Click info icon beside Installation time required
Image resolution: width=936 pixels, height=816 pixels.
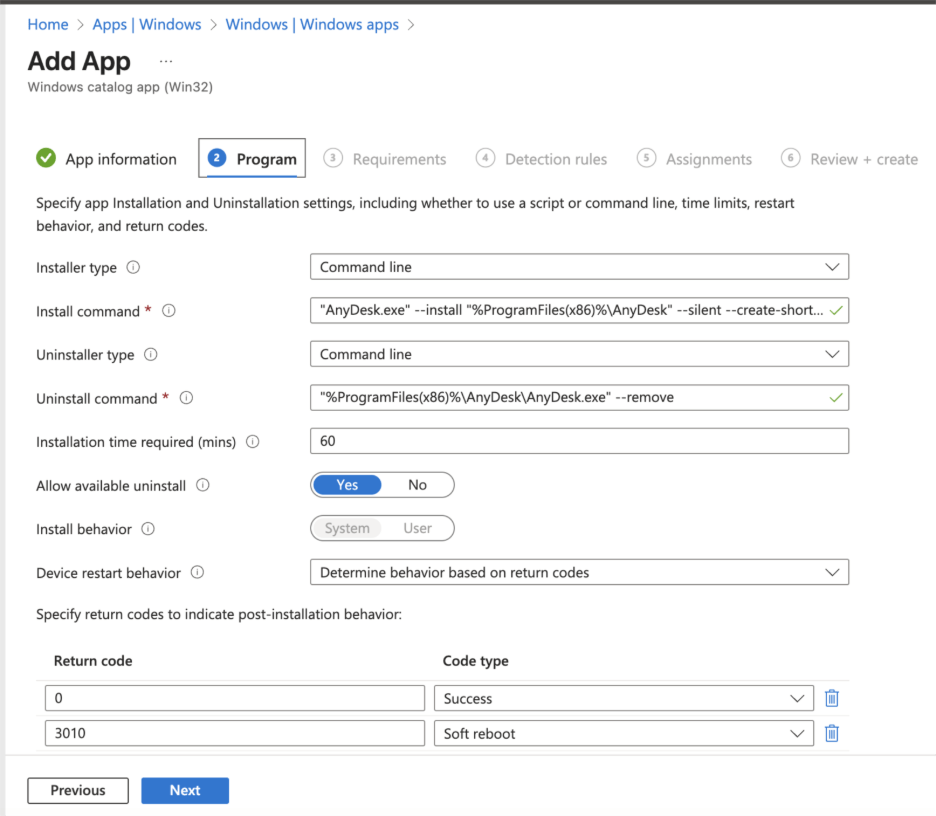click(252, 442)
